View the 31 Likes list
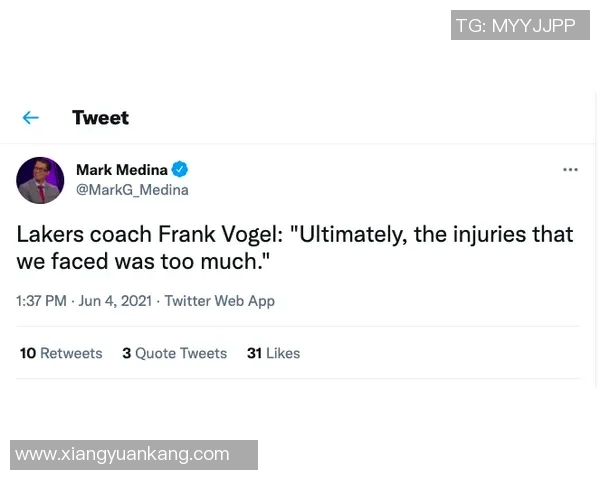 click(x=273, y=353)
